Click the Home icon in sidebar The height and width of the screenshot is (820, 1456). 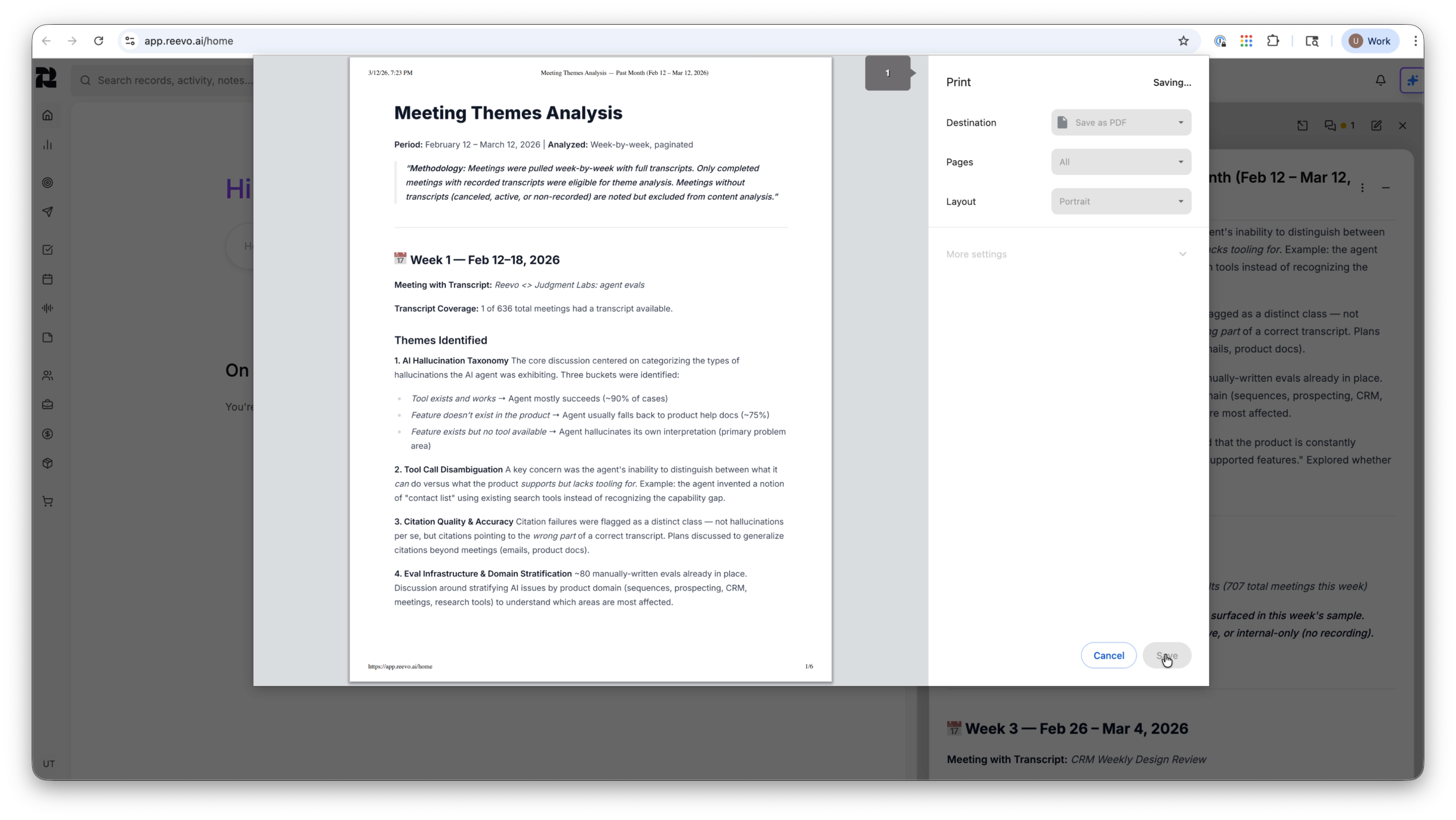(47, 116)
